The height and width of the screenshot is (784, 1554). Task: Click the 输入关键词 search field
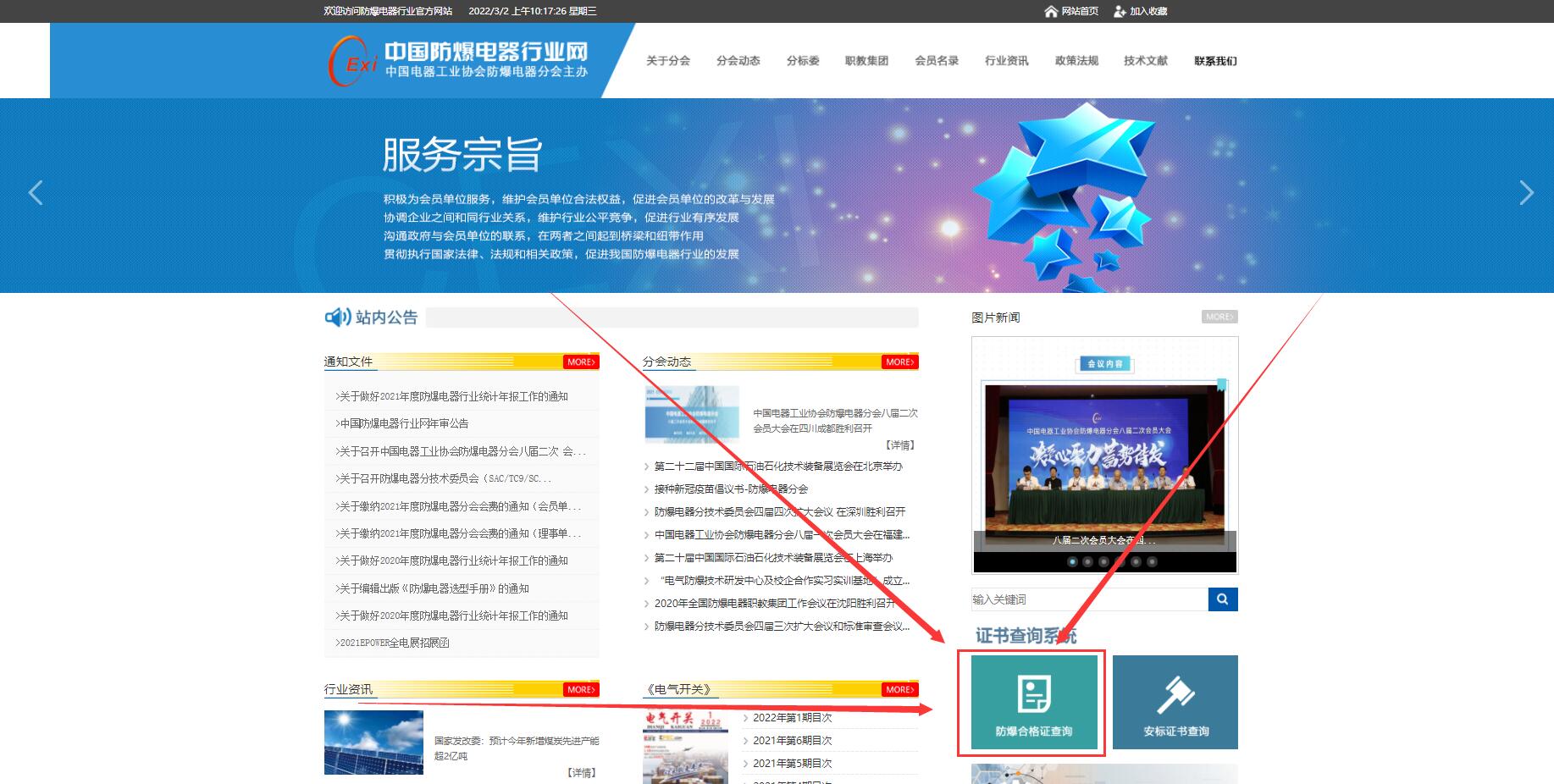[x=1084, y=599]
